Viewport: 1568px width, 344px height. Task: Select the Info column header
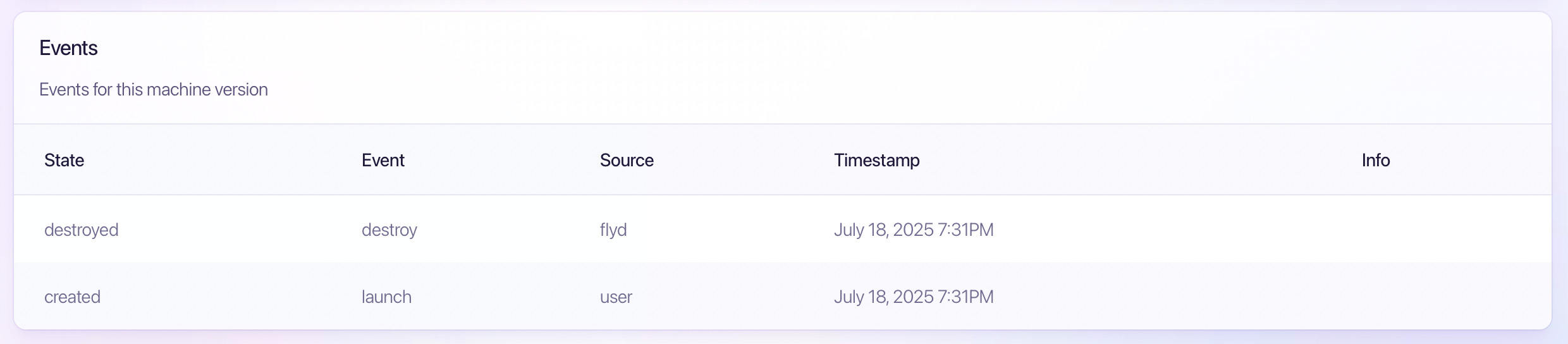pos(1376,160)
